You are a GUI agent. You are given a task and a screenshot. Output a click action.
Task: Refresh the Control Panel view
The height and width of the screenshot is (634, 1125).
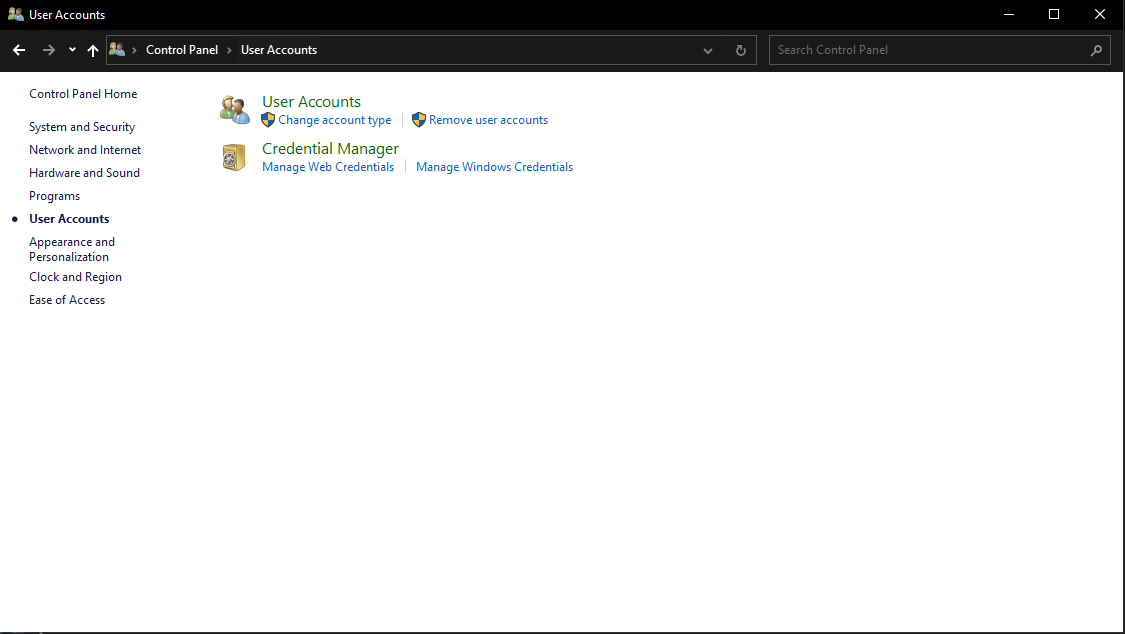[740, 50]
